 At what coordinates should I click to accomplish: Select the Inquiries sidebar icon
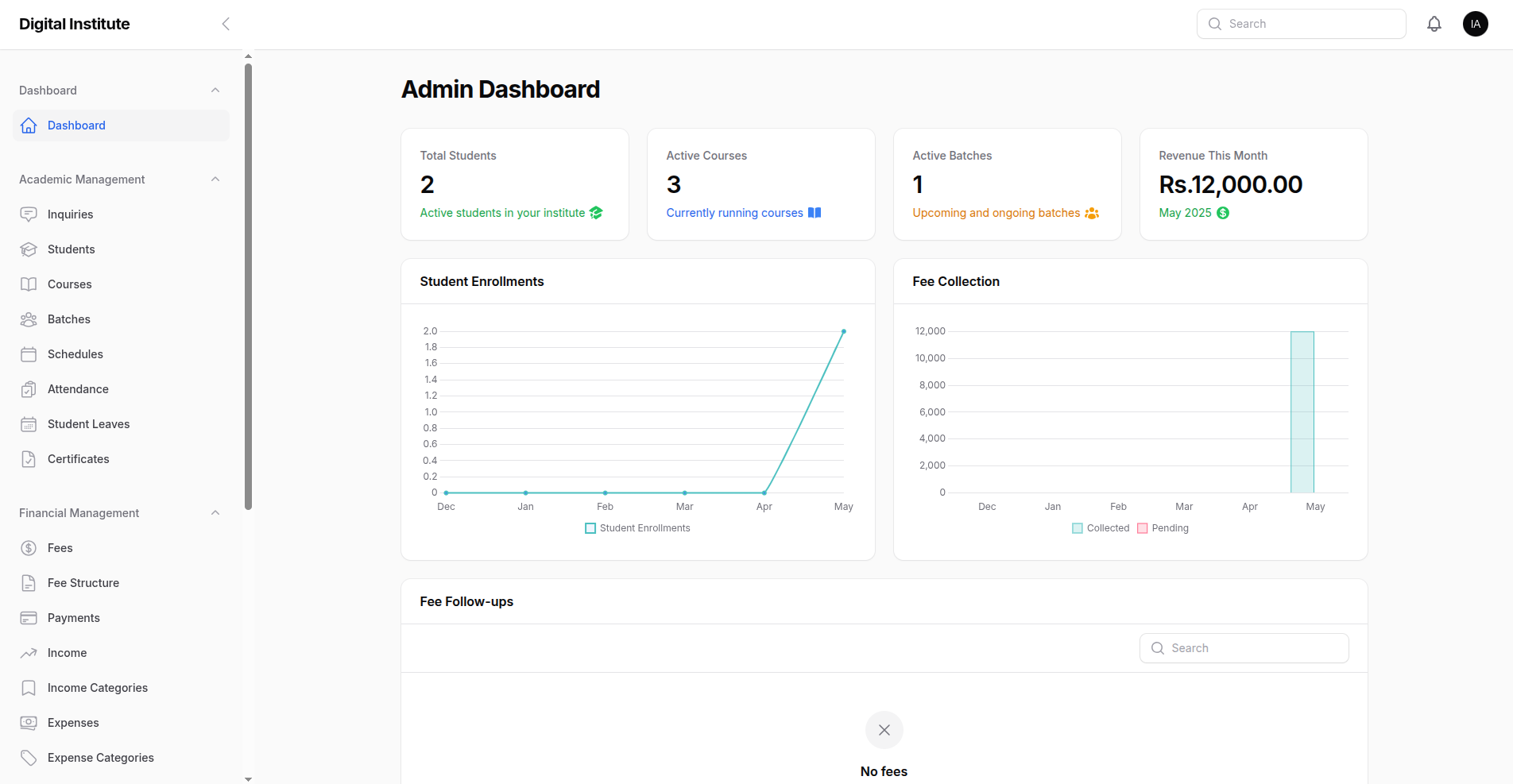point(29,214)
